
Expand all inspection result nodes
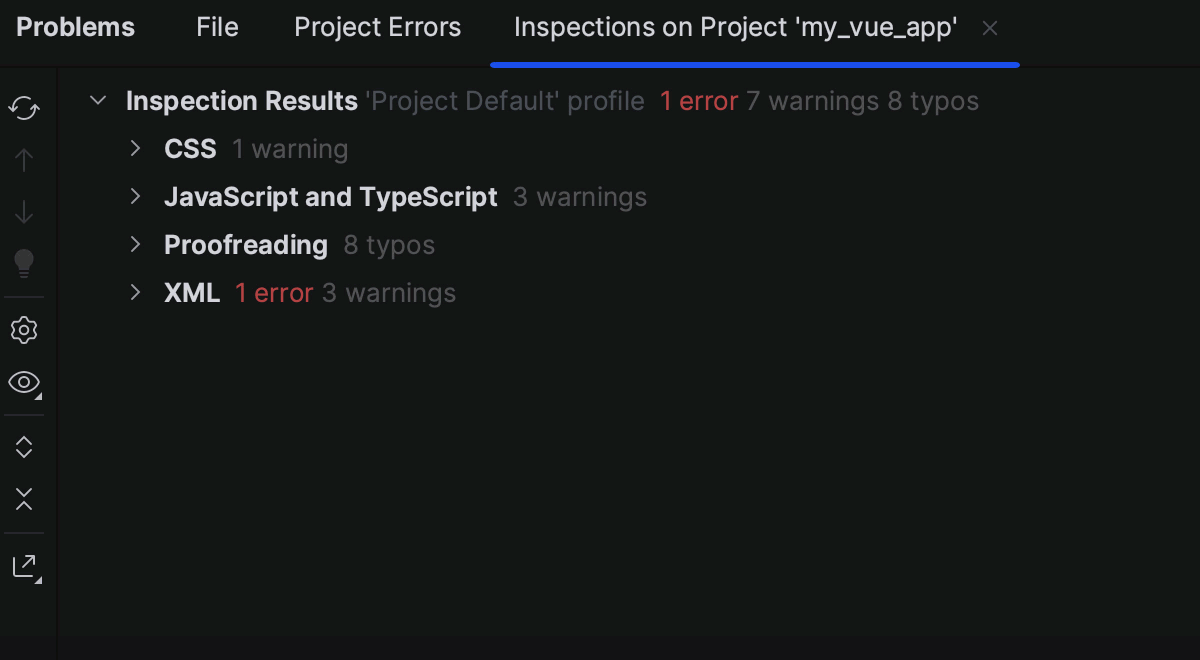pos(24,447)
